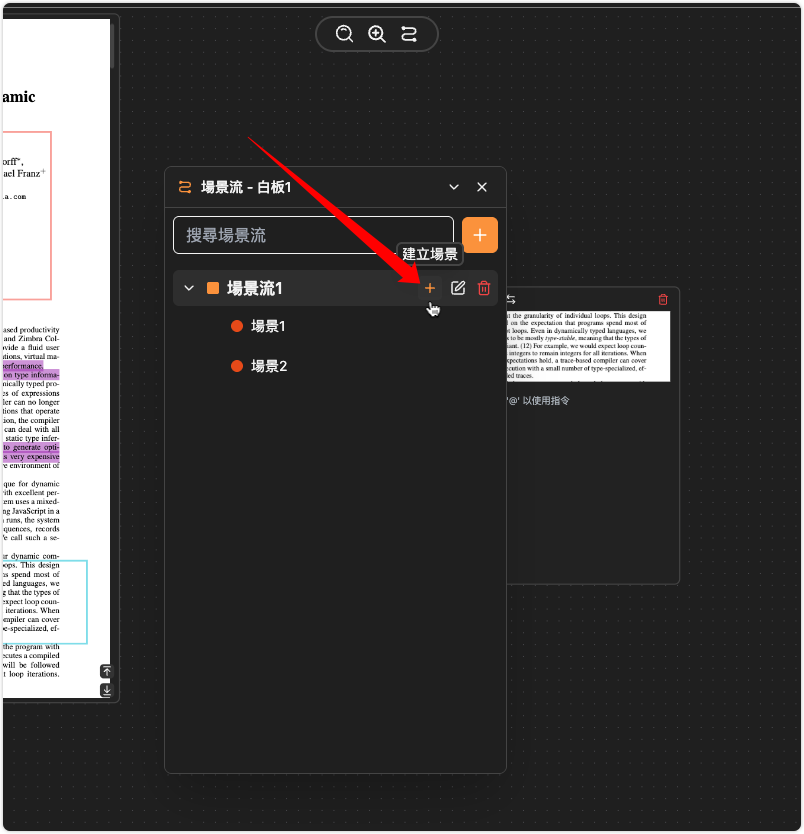Close the 場景流 - 白板1 panel

click(x=482, y=187)
